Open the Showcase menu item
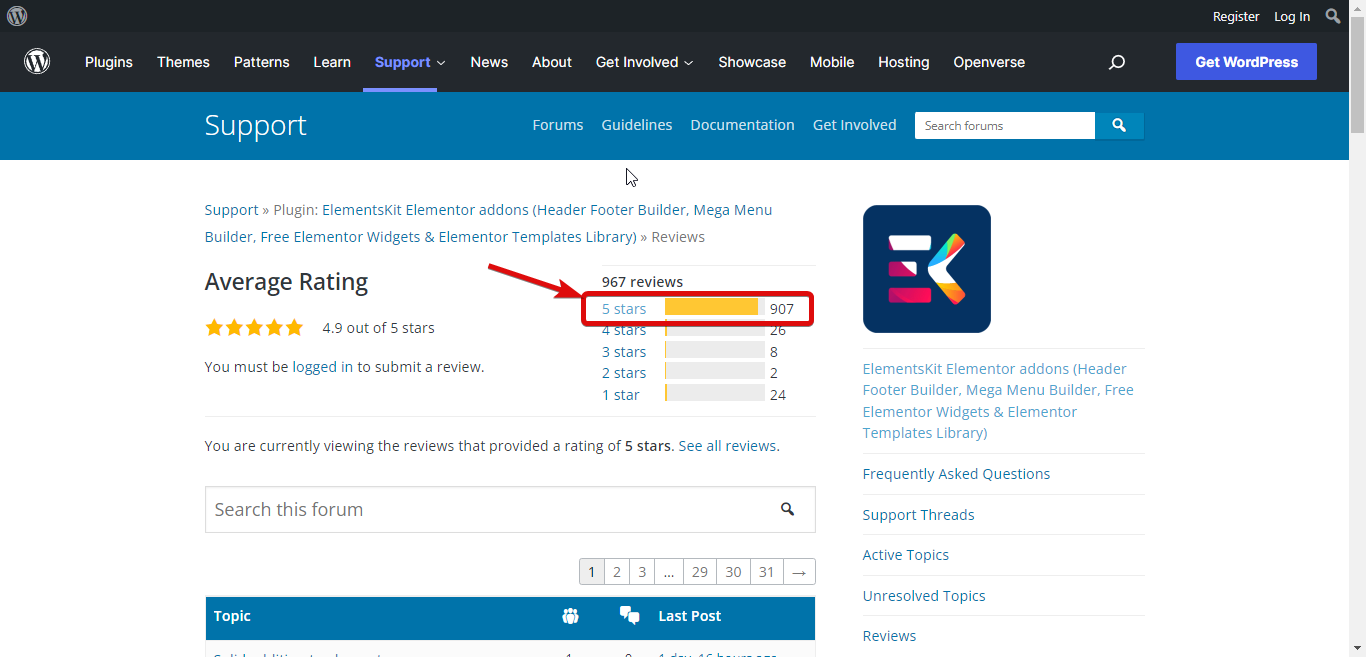The width and height of the screenshot is (1366, 657). pos(752,62)
